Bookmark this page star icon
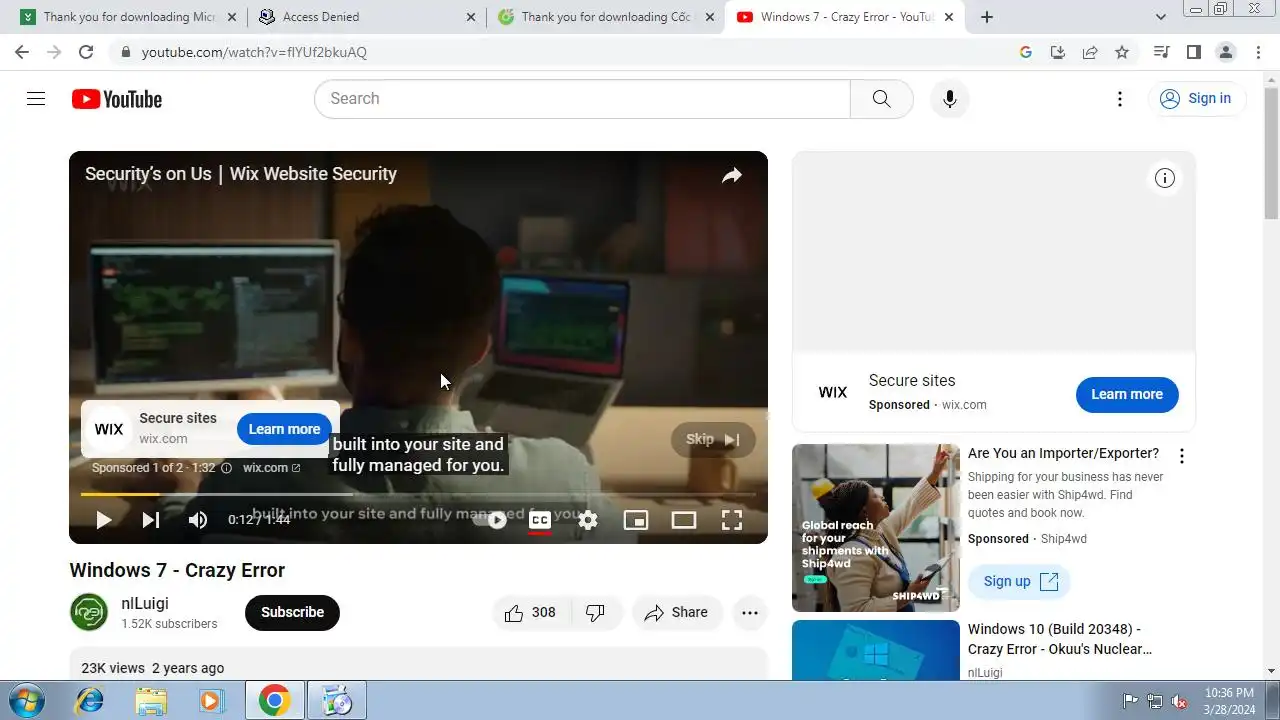This screenshot has height=720, width=1280. coord(1122,52)
